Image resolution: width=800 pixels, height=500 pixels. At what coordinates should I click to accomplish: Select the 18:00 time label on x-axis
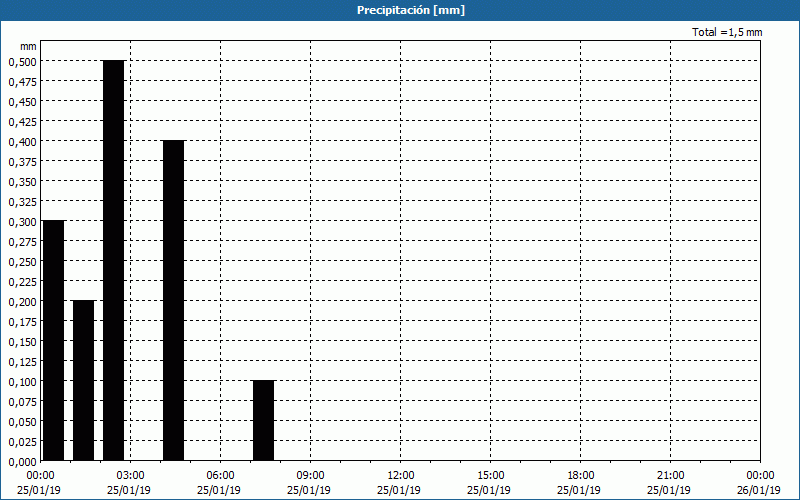tap(581, 476)
